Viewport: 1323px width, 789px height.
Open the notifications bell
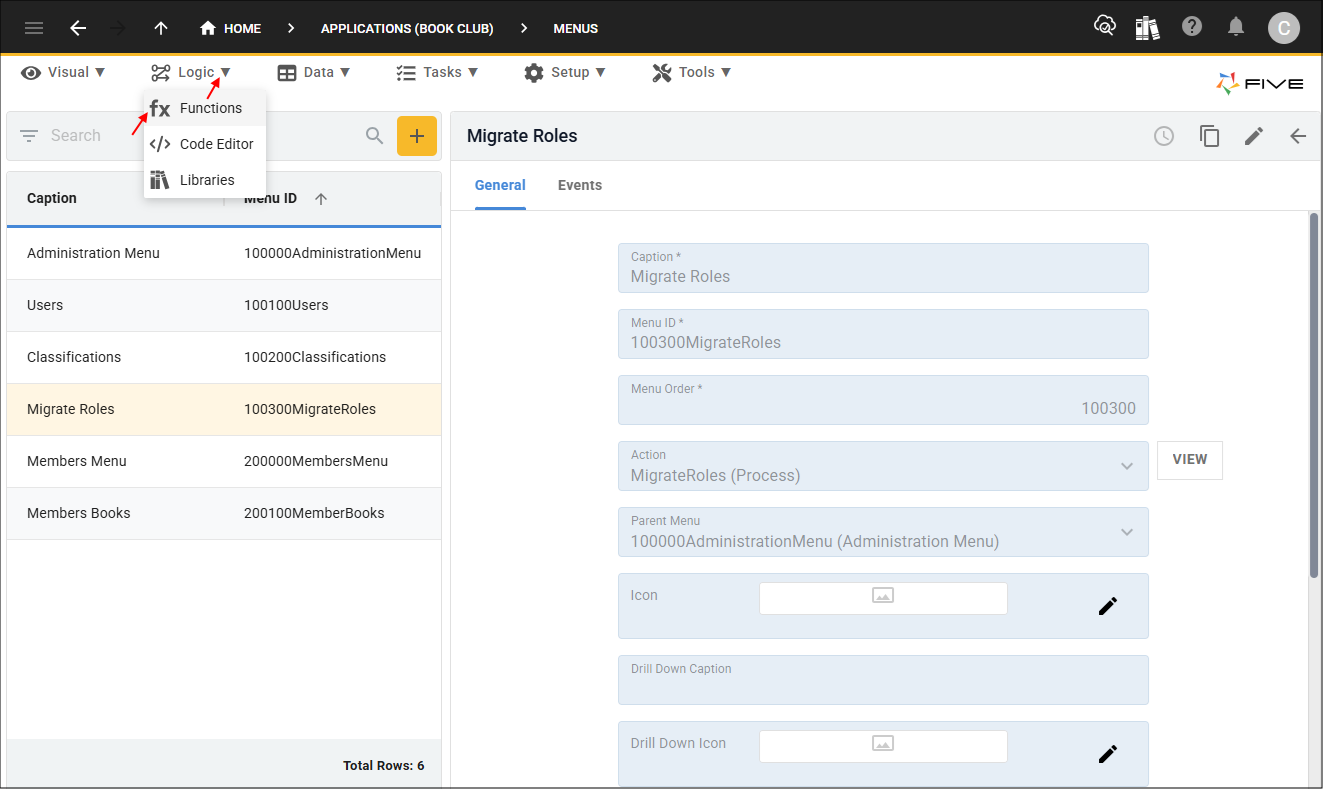coord(1237,27)
